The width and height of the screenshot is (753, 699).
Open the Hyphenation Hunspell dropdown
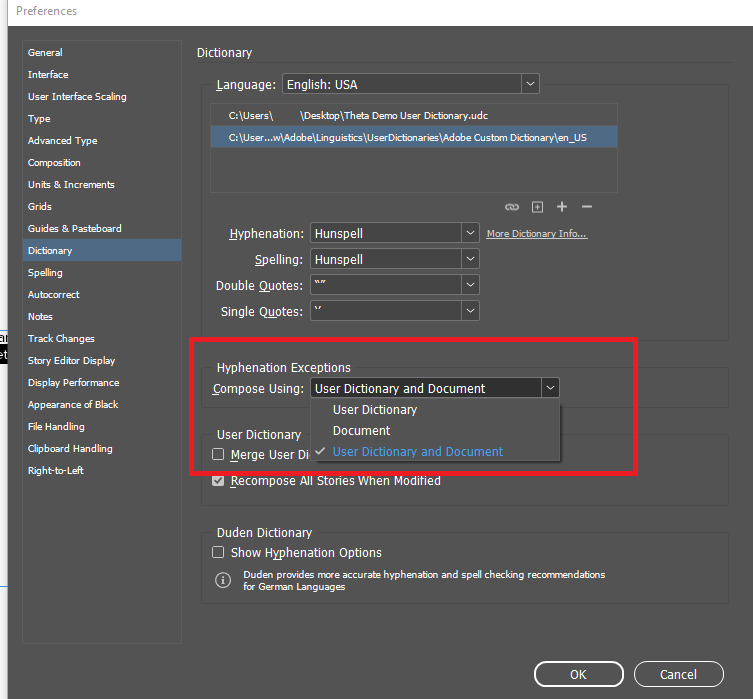(470, 233)
